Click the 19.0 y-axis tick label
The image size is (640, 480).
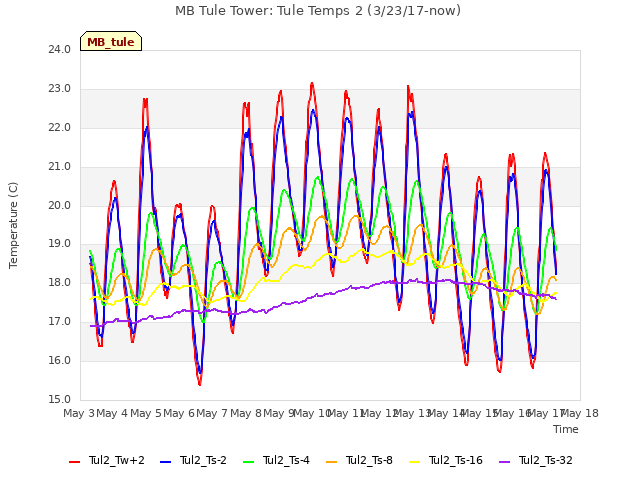[60, 244]
